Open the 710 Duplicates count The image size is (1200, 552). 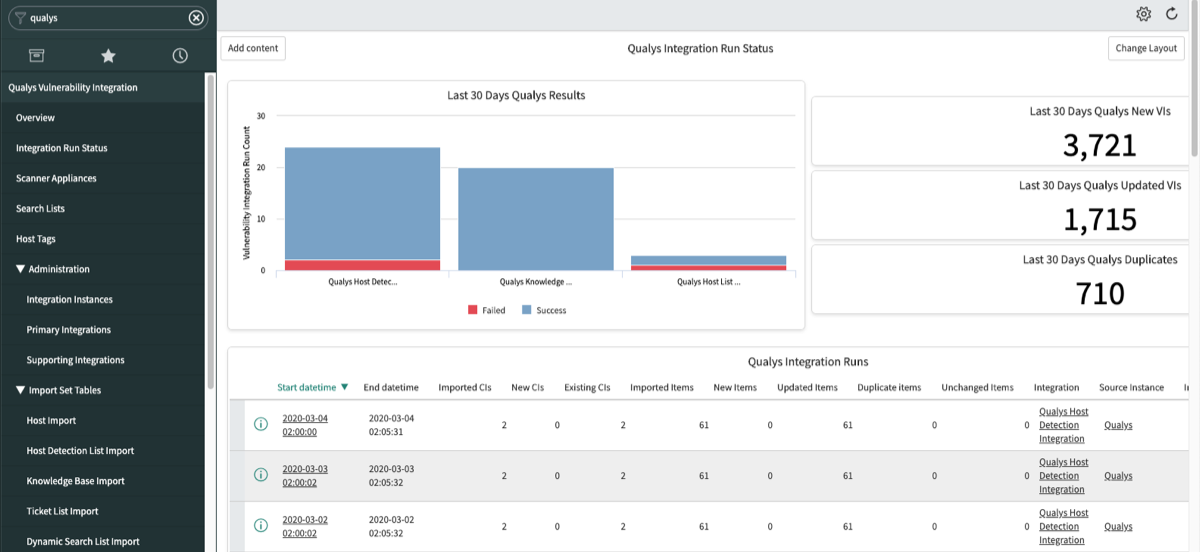[x=1100, y=293]
